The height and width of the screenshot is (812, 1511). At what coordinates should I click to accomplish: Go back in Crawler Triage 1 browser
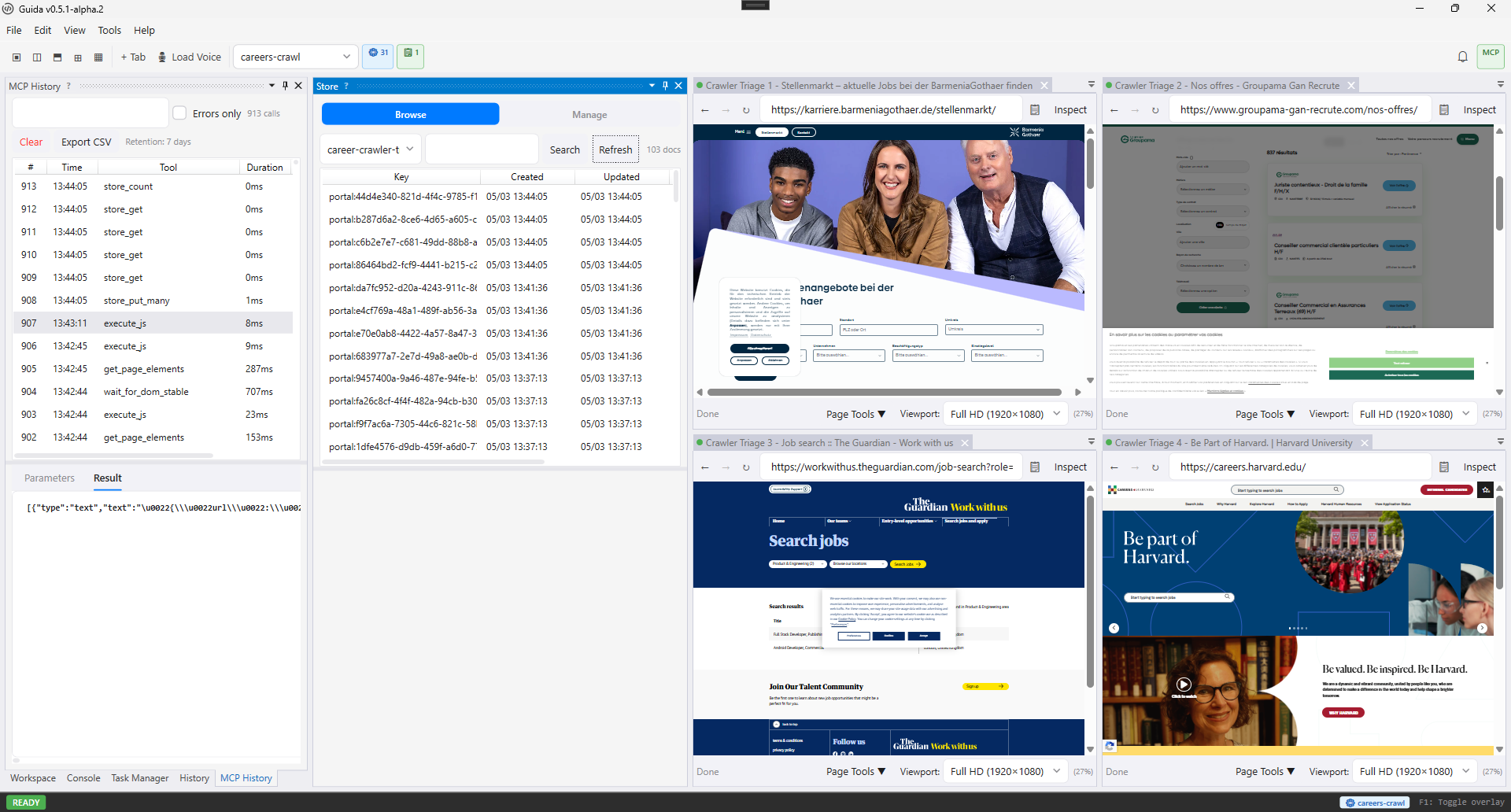click(705, 110)
